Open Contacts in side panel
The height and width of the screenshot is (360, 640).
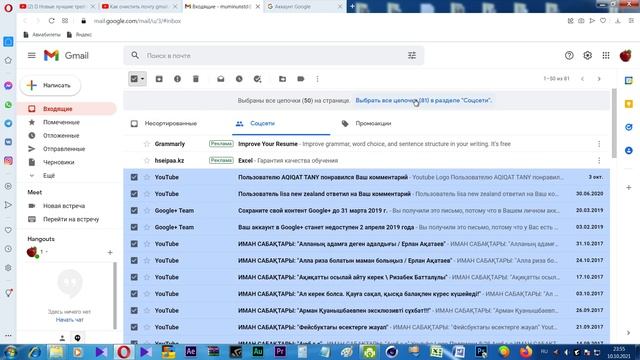coord(629,151)
